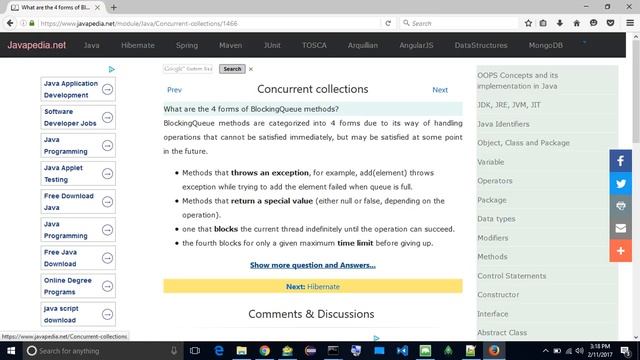Click Next question link
This screenshot has width=640, height=360.
pyautogui.click(x=440, y=90)
